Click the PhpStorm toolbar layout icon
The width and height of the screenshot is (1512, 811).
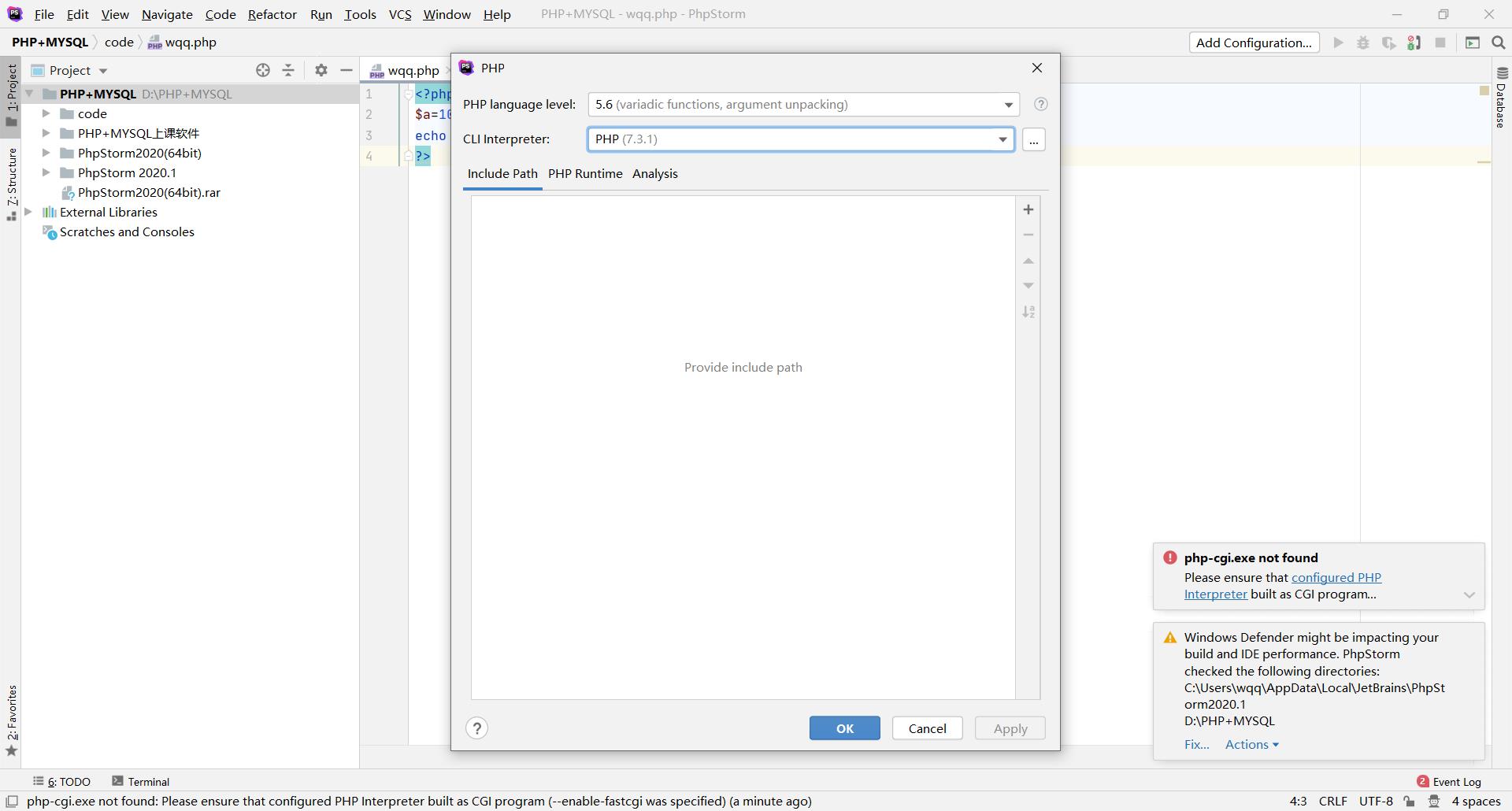click(1472, 43)
